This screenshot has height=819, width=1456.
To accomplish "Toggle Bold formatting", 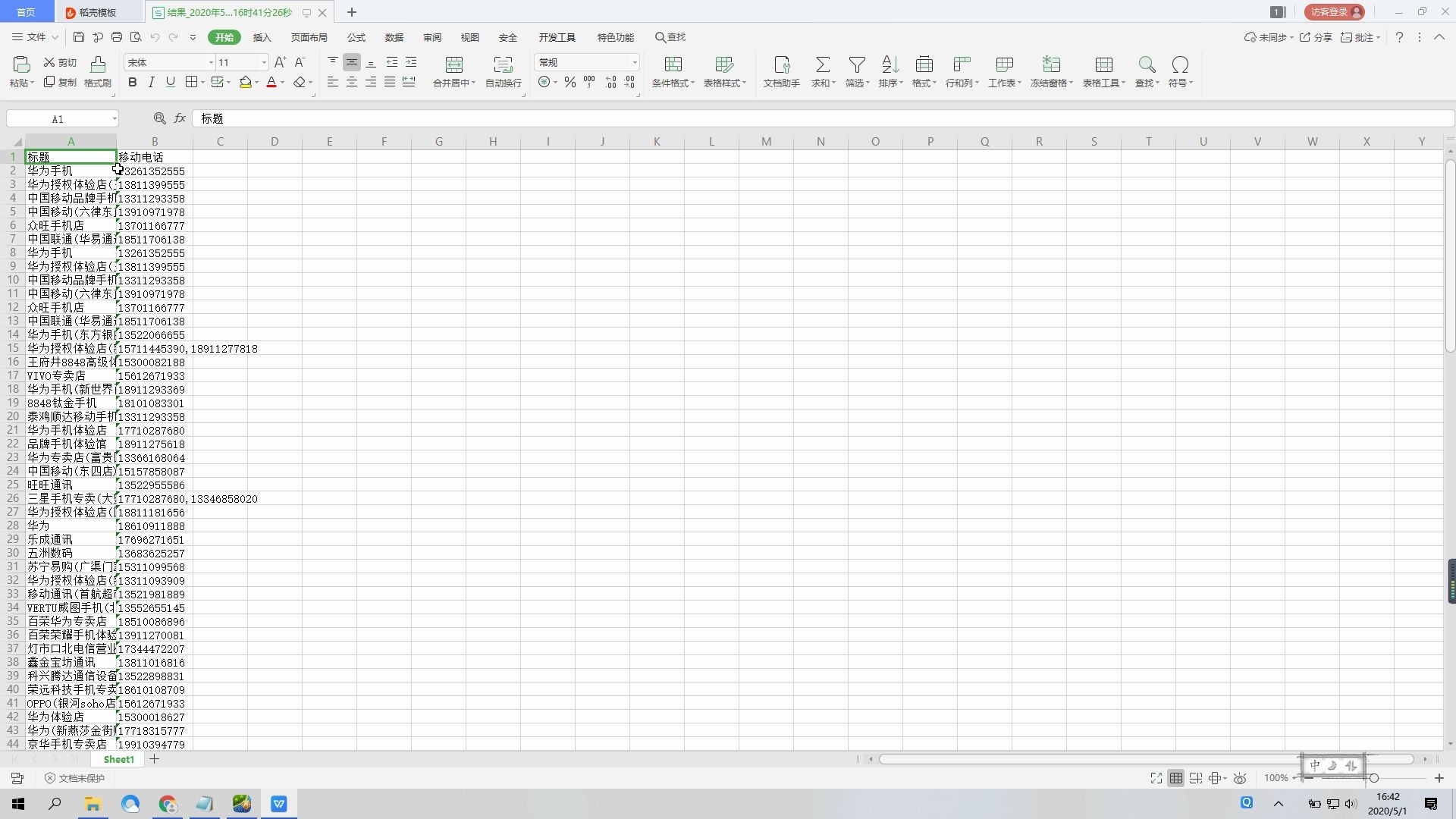I will click(x=133, y=83).
